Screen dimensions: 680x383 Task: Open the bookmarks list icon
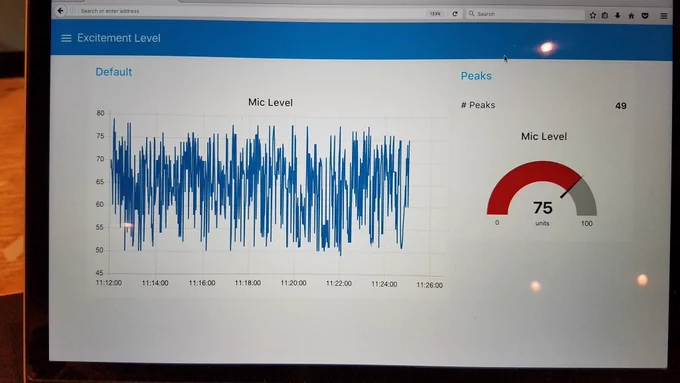click(605, 15)
